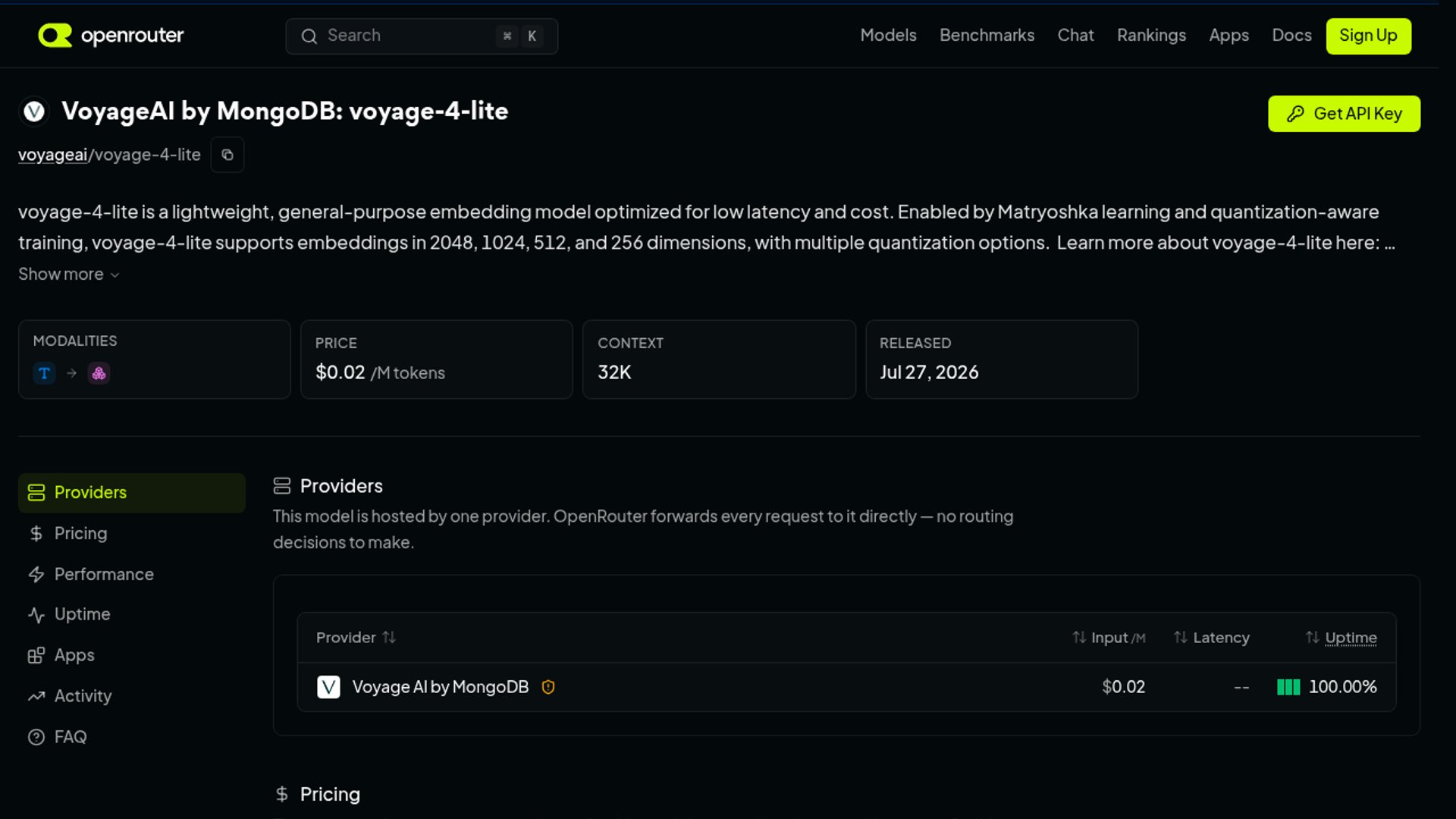The image size is (1456, 819).
Task: Open Models in the top navigation
Action: coord(888,36)
